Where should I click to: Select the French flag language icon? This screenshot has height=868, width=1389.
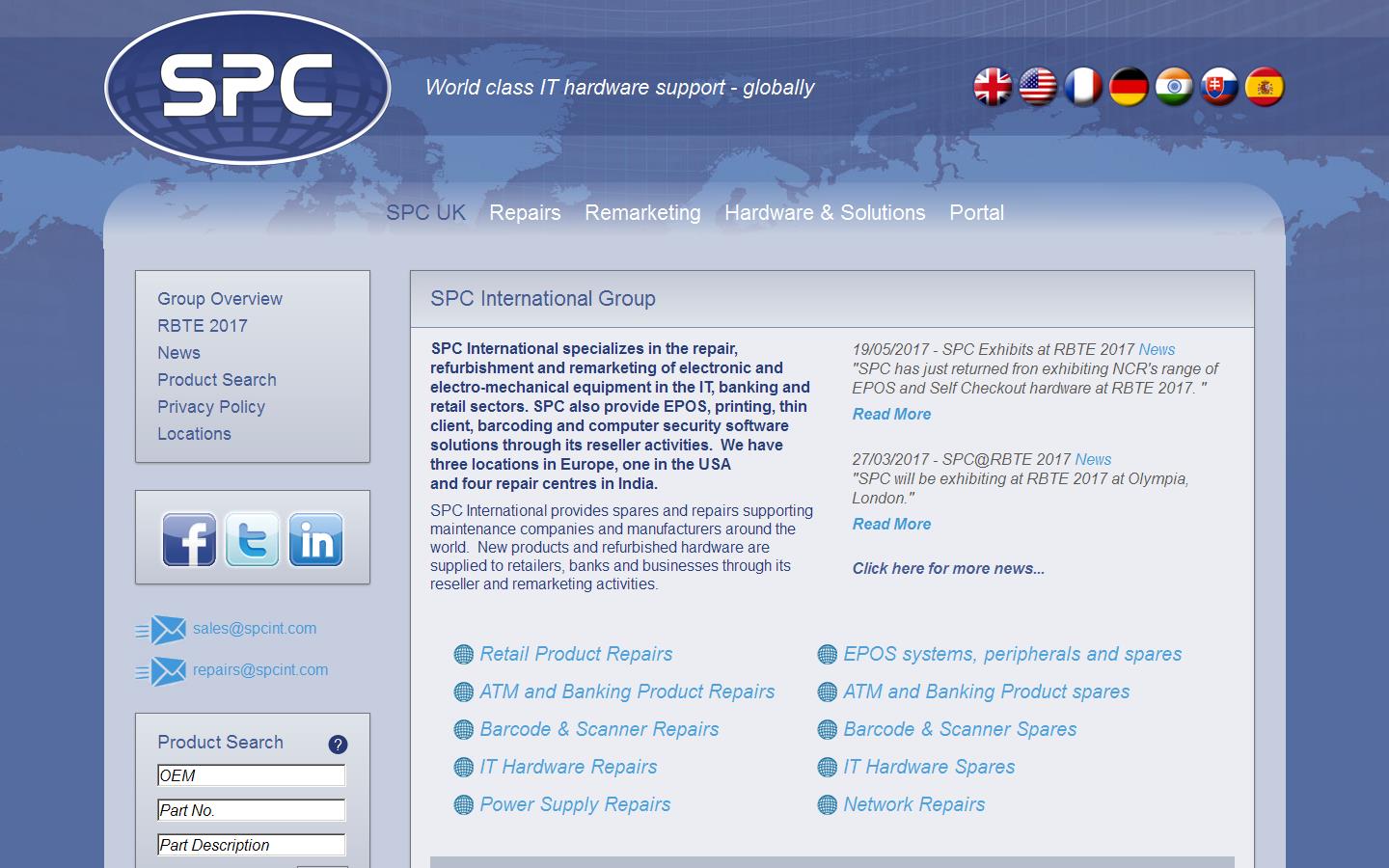(1084, 86)
